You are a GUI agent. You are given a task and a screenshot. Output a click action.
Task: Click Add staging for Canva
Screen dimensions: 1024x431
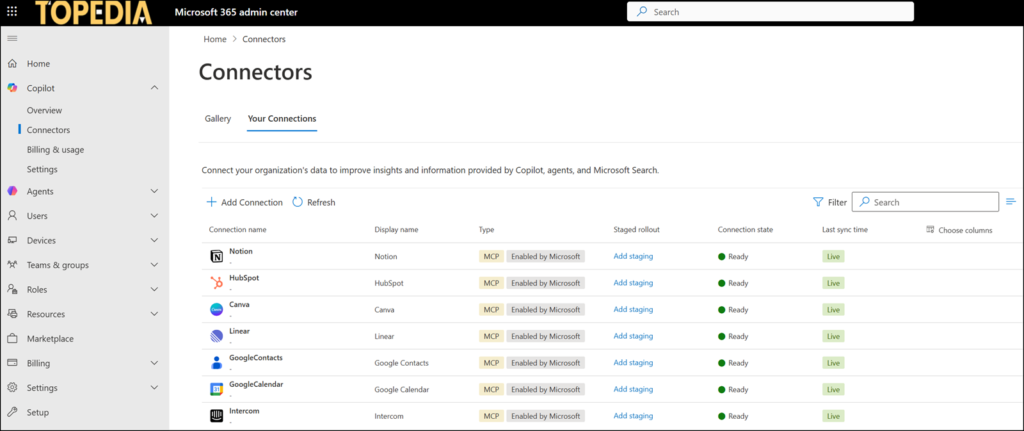point(633,310)
